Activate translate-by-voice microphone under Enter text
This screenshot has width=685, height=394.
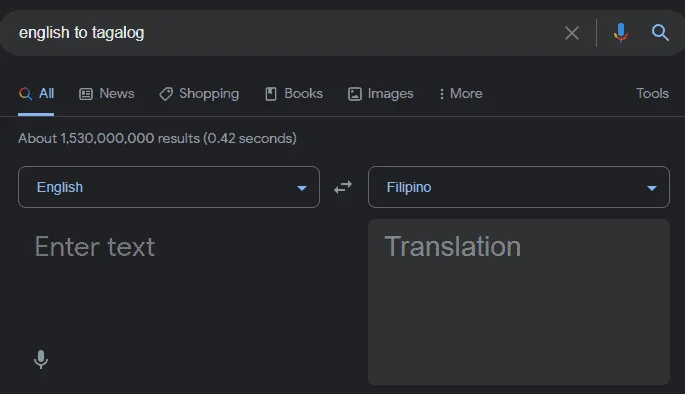[x=41, y=359]
